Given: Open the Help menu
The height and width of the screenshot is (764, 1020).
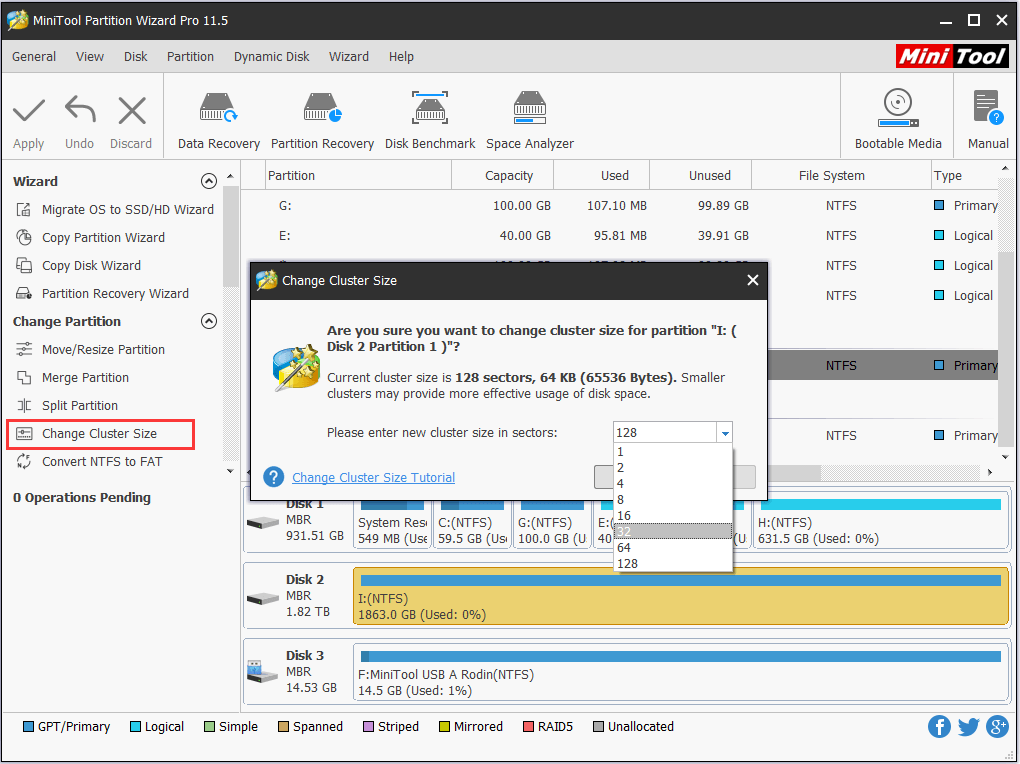Looking at the screenshot, I should [x=401, y=57].
